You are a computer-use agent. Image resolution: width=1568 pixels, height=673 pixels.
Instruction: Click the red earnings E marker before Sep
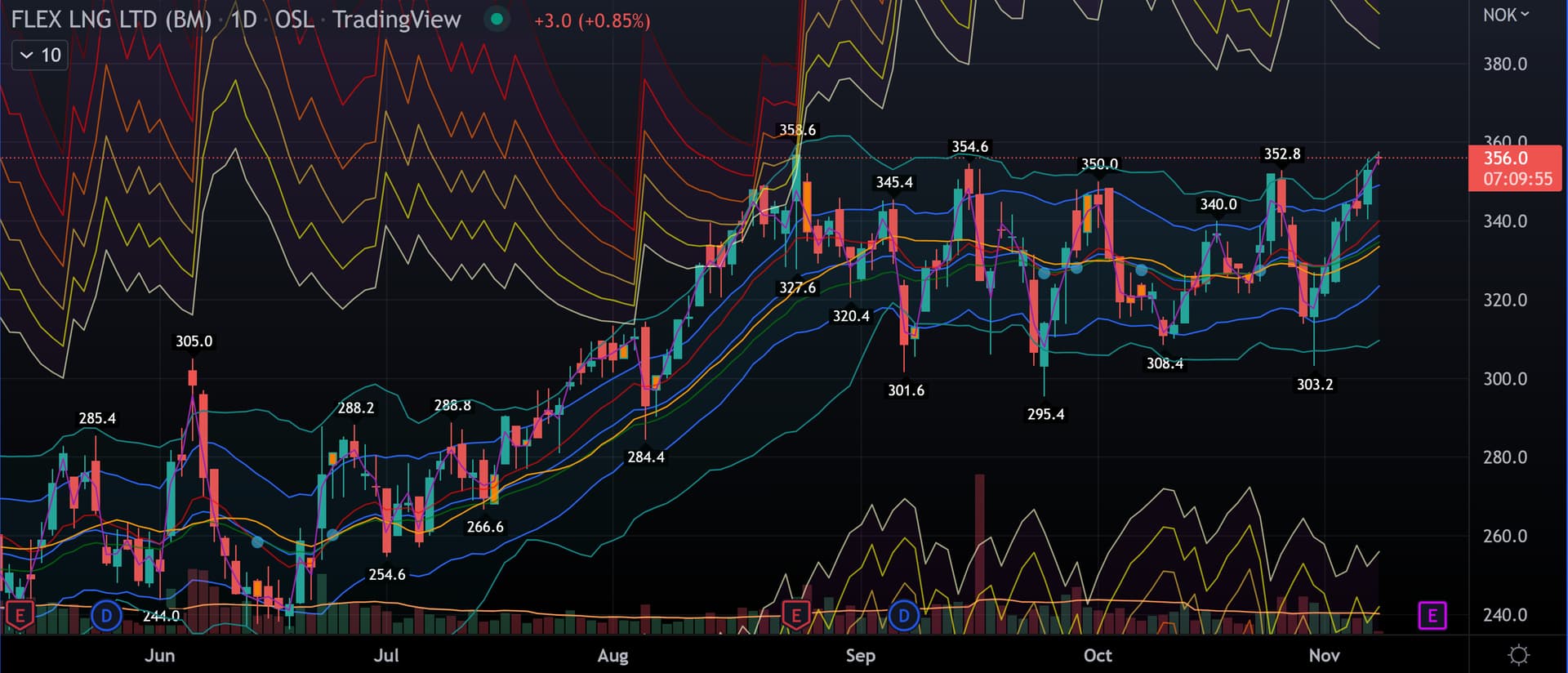coord(795,615)
